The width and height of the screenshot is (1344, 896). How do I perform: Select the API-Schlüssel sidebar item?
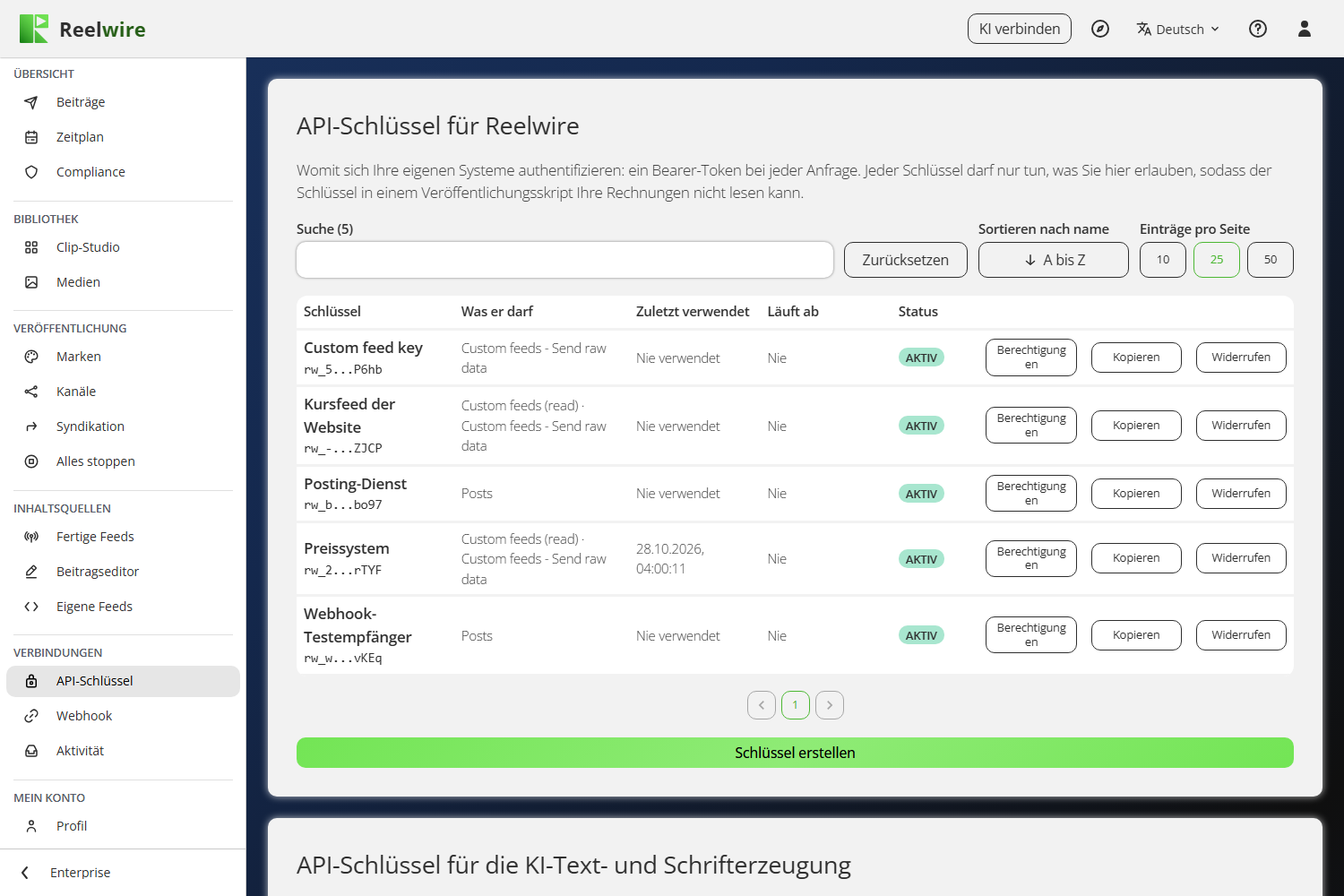click(x=123, y=681)
